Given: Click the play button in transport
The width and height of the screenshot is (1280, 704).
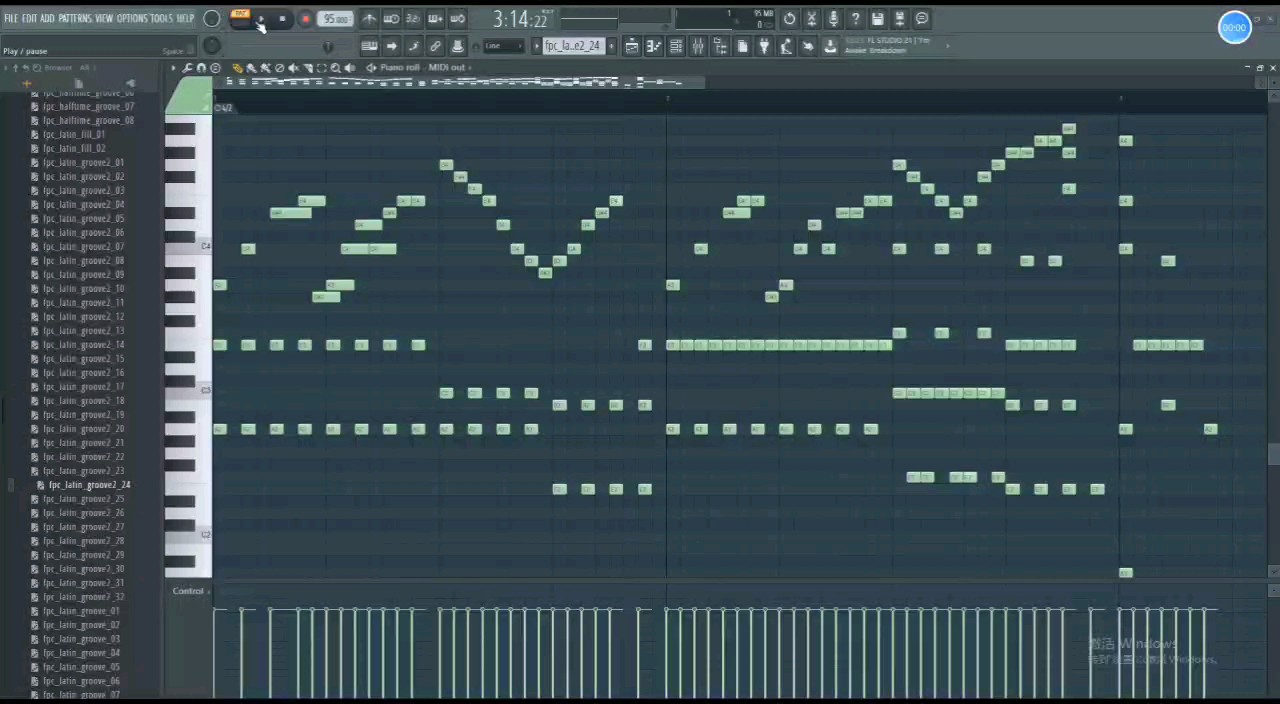Looking at the screenshot, I should coord(260,19).
